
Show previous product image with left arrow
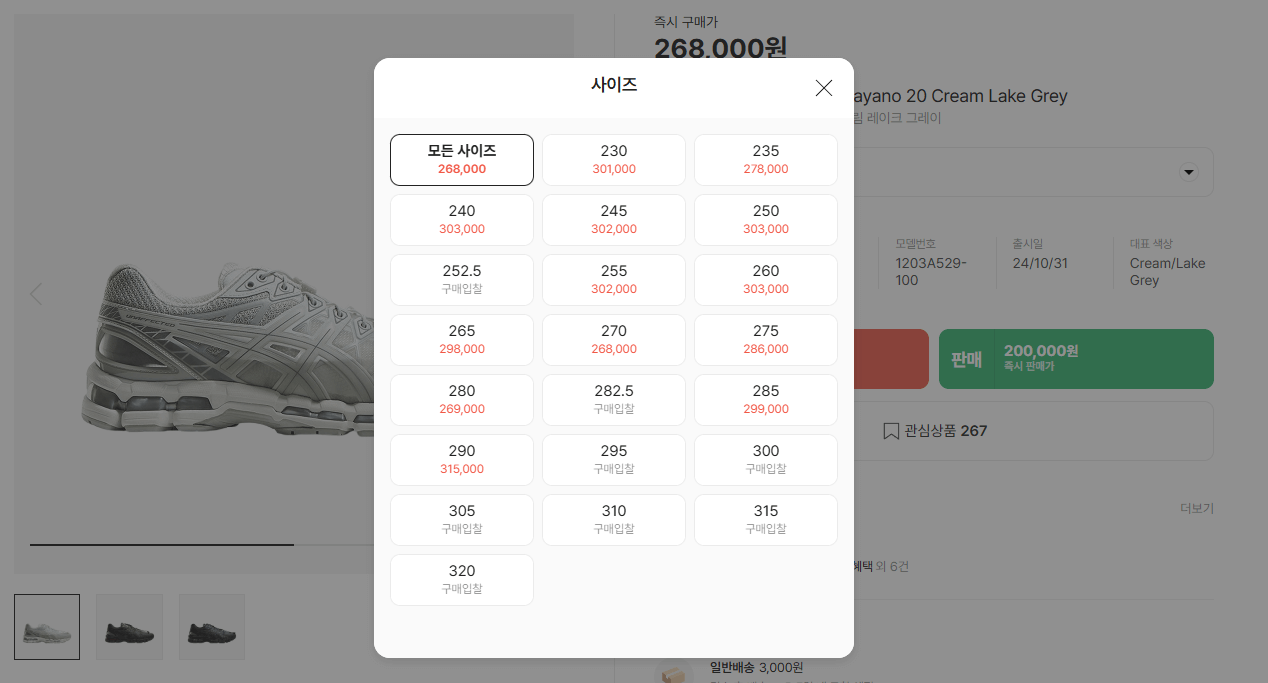36,294
